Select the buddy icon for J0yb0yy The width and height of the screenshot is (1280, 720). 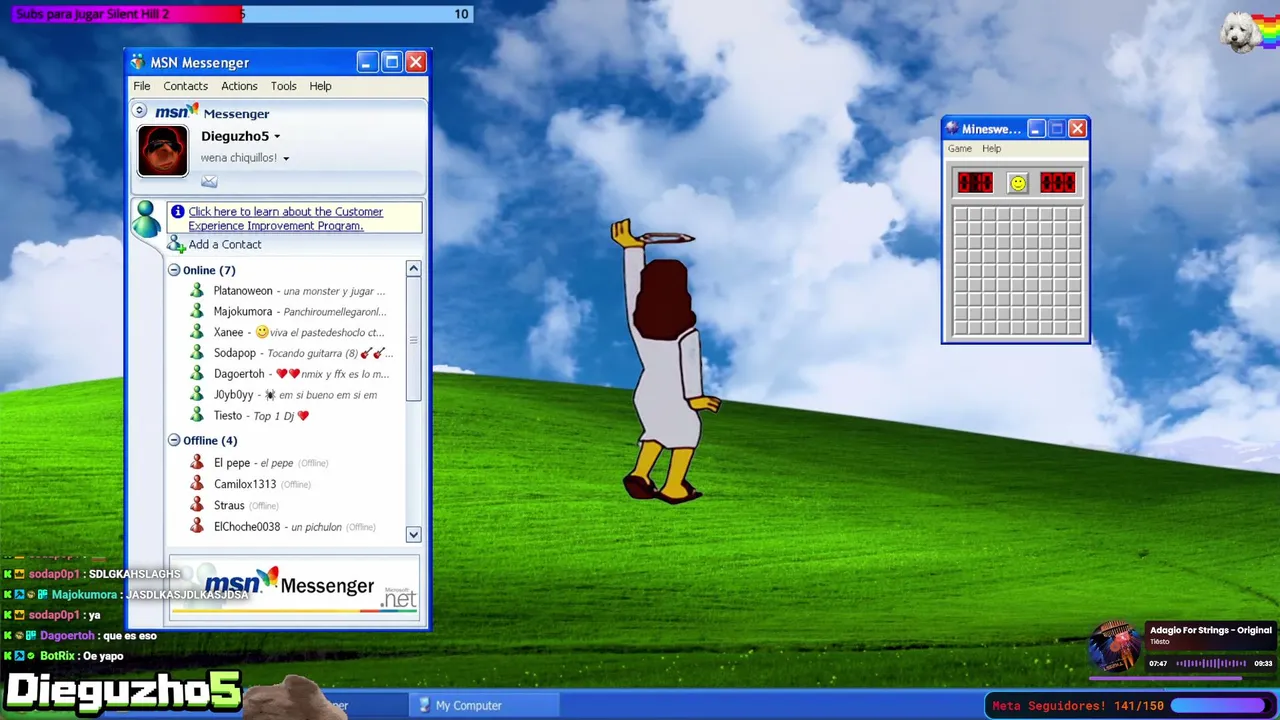[x=197, y=395]
